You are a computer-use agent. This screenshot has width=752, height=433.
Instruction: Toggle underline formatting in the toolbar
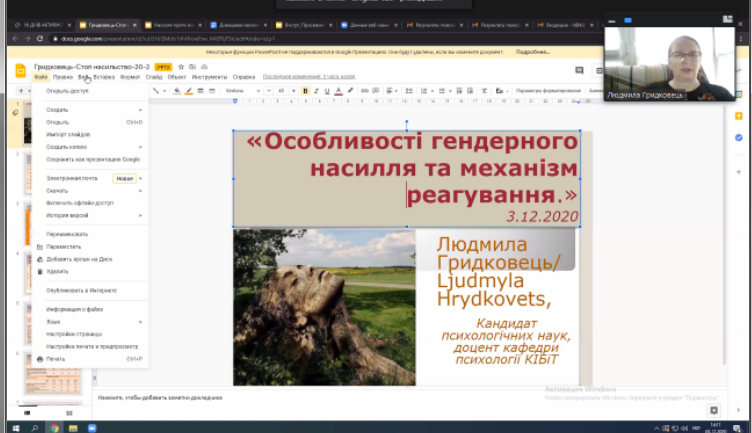(327, 91)
